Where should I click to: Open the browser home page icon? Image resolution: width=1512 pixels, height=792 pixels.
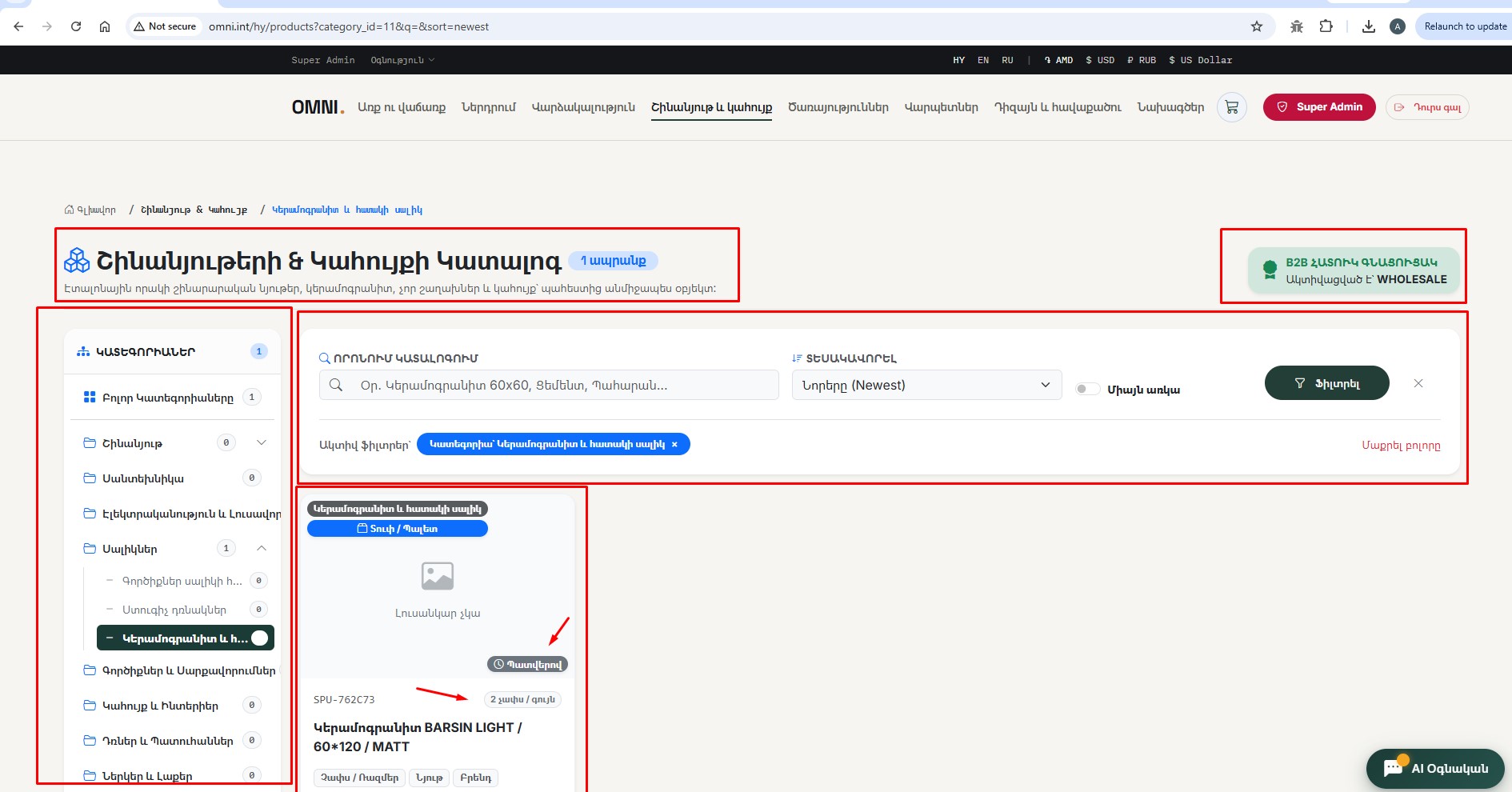point(105,26)
